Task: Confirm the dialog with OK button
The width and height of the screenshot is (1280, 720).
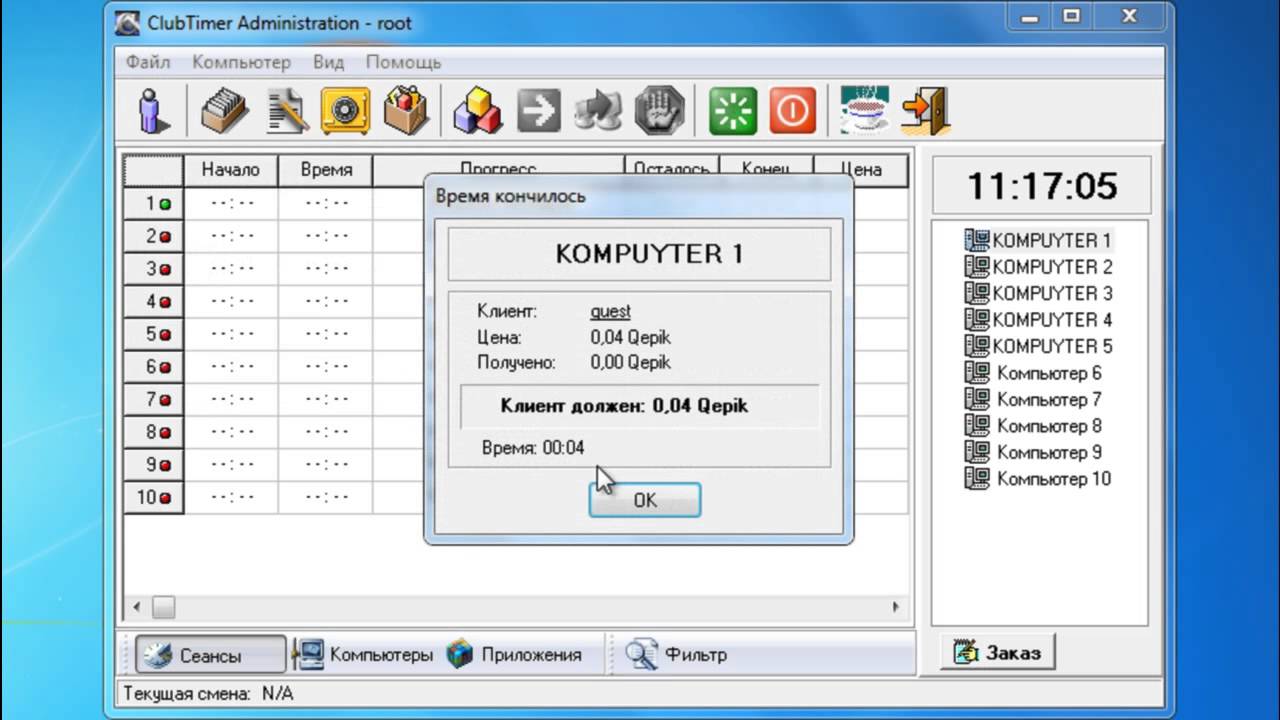Action: pos(645,500)
